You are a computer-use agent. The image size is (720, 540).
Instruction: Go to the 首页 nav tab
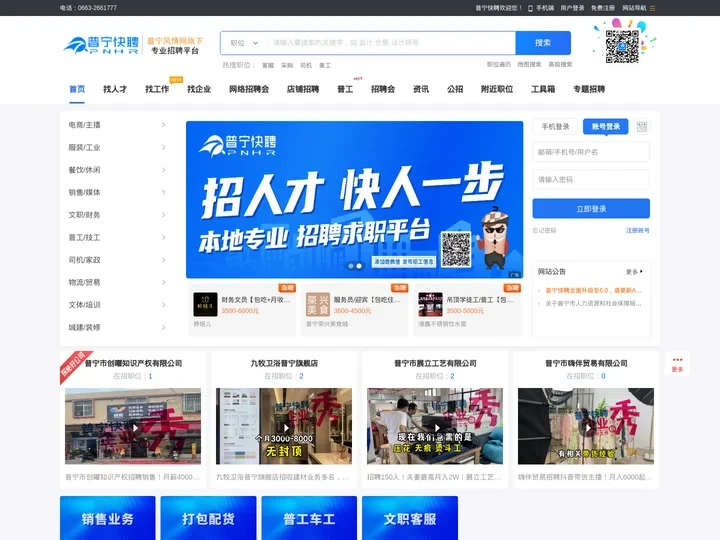click(x=77, y=89)
